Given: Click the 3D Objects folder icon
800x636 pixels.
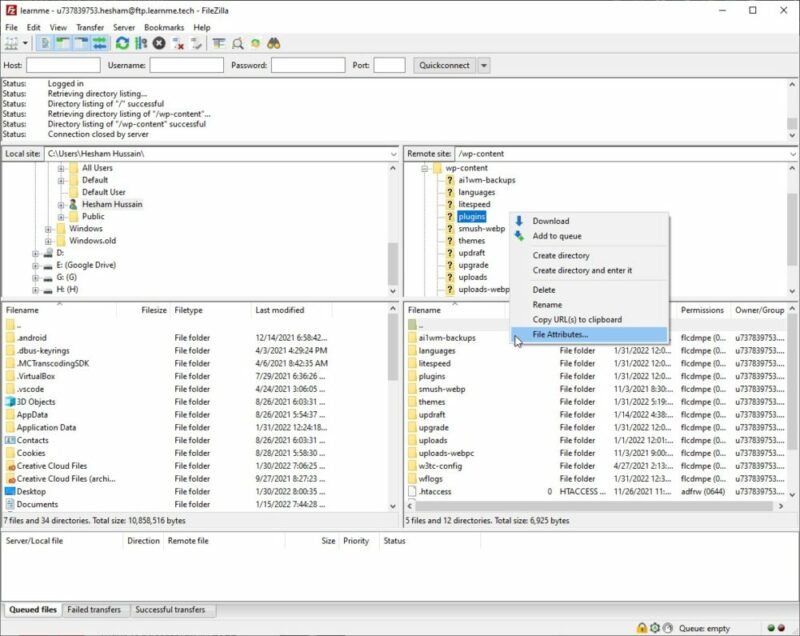Looking at the screenshot, I should (x=10, y=402).
